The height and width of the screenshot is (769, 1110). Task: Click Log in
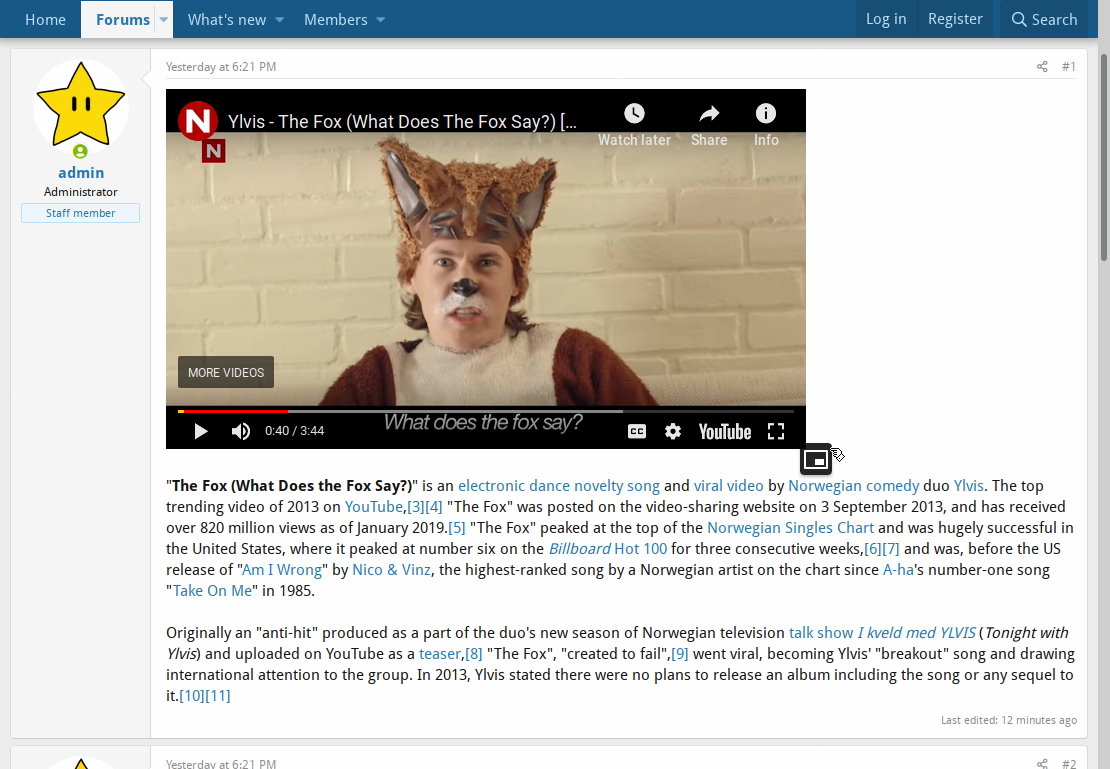click(x=886, y=19)
